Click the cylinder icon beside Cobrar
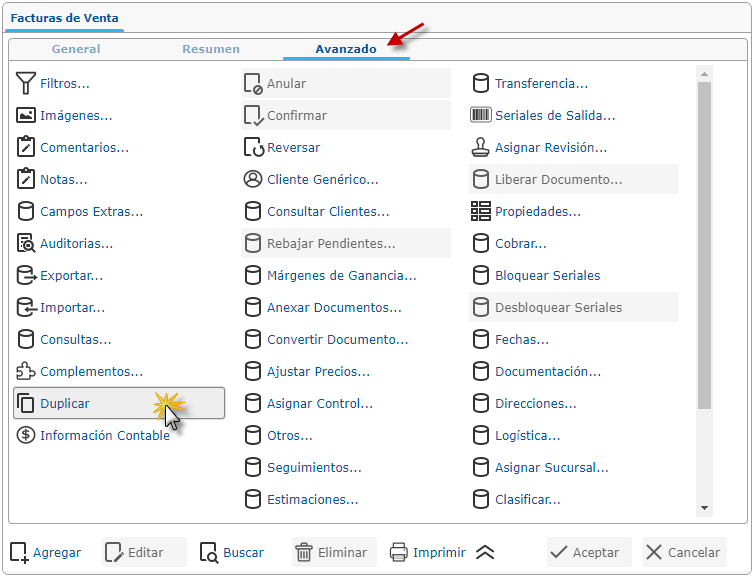This screenshot has width=755, height=577. (481, 243)
